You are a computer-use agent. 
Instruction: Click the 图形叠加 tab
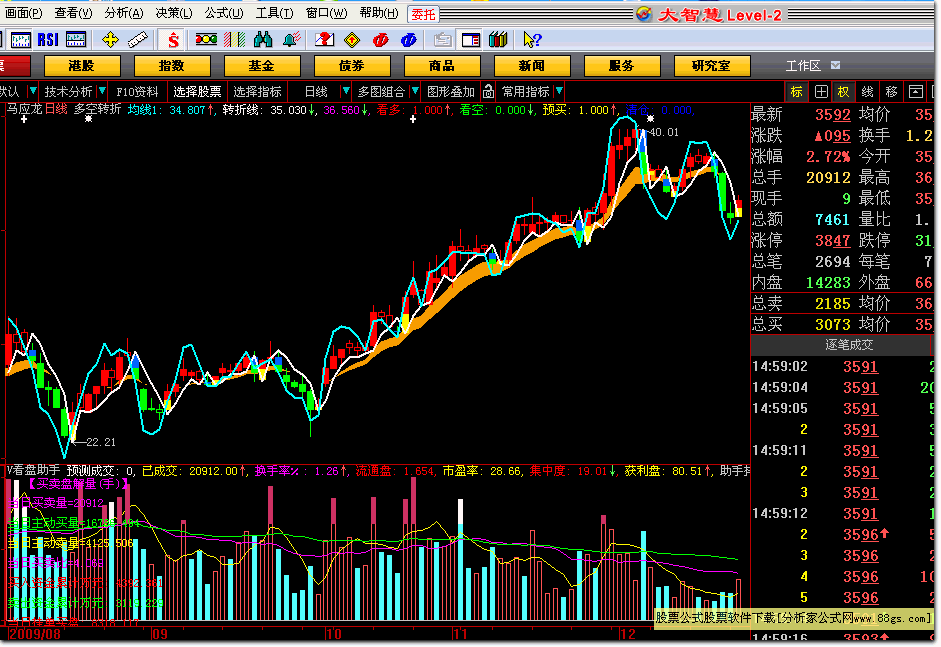click(451, 91)
